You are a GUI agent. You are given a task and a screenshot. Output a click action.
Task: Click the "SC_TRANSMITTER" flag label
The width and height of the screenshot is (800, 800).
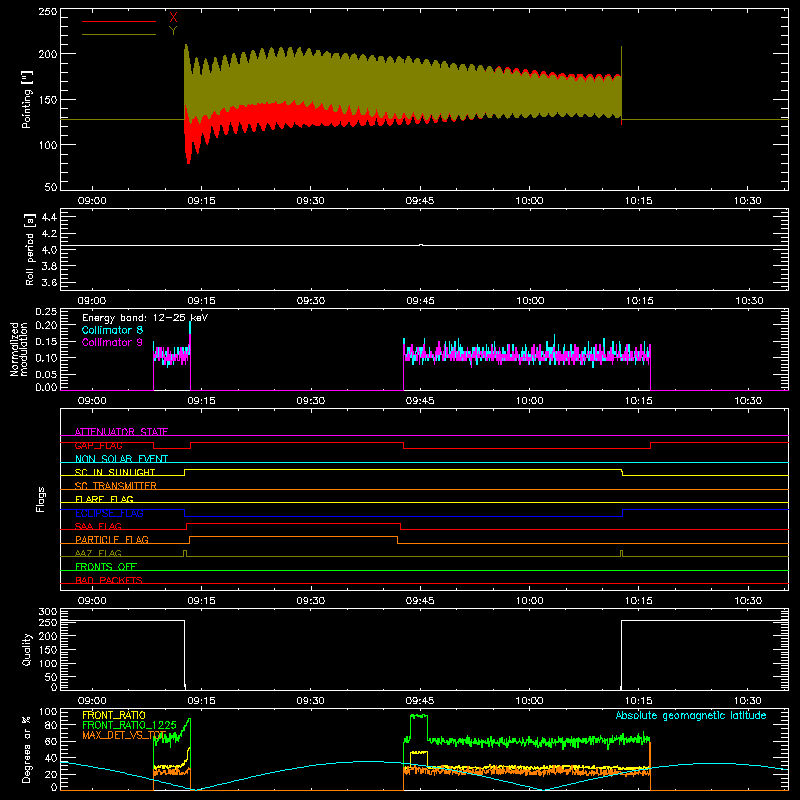[116, 486]
